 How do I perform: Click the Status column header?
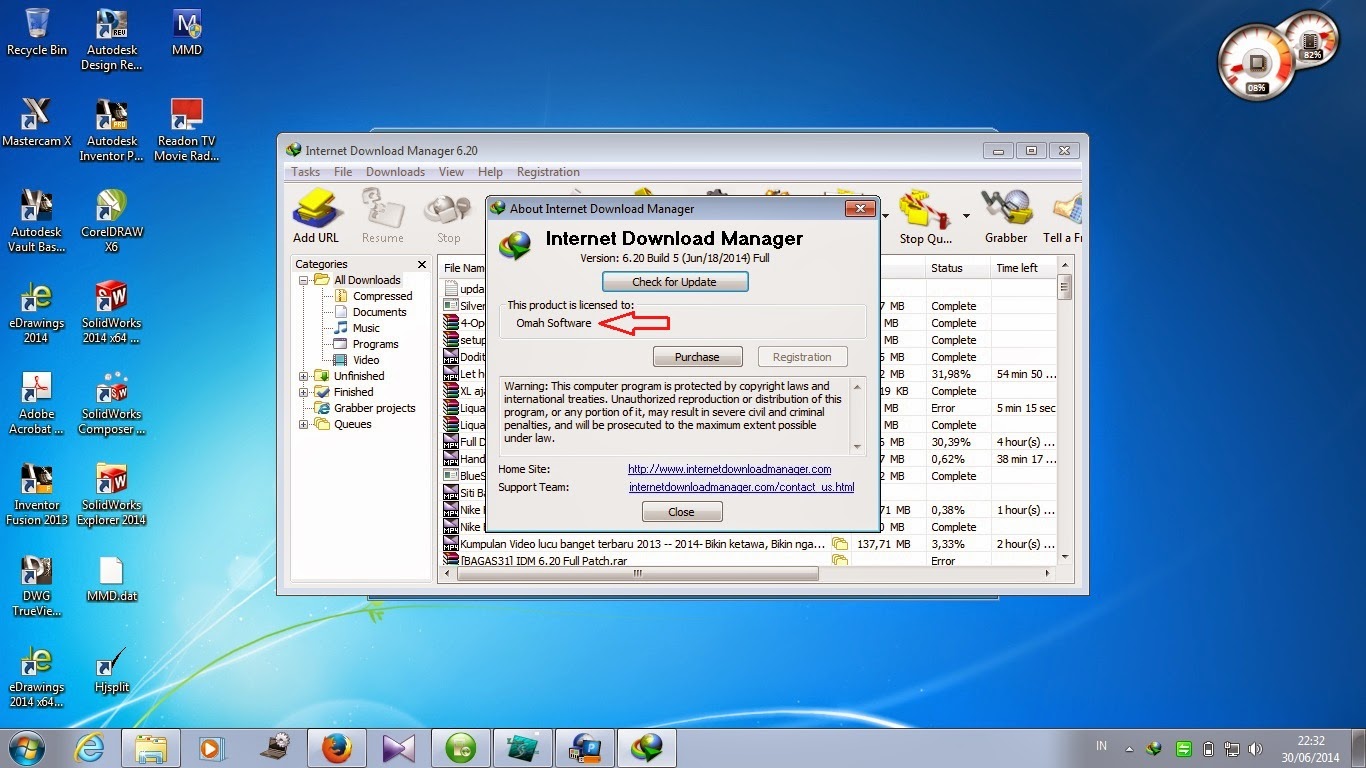point(956,268)
